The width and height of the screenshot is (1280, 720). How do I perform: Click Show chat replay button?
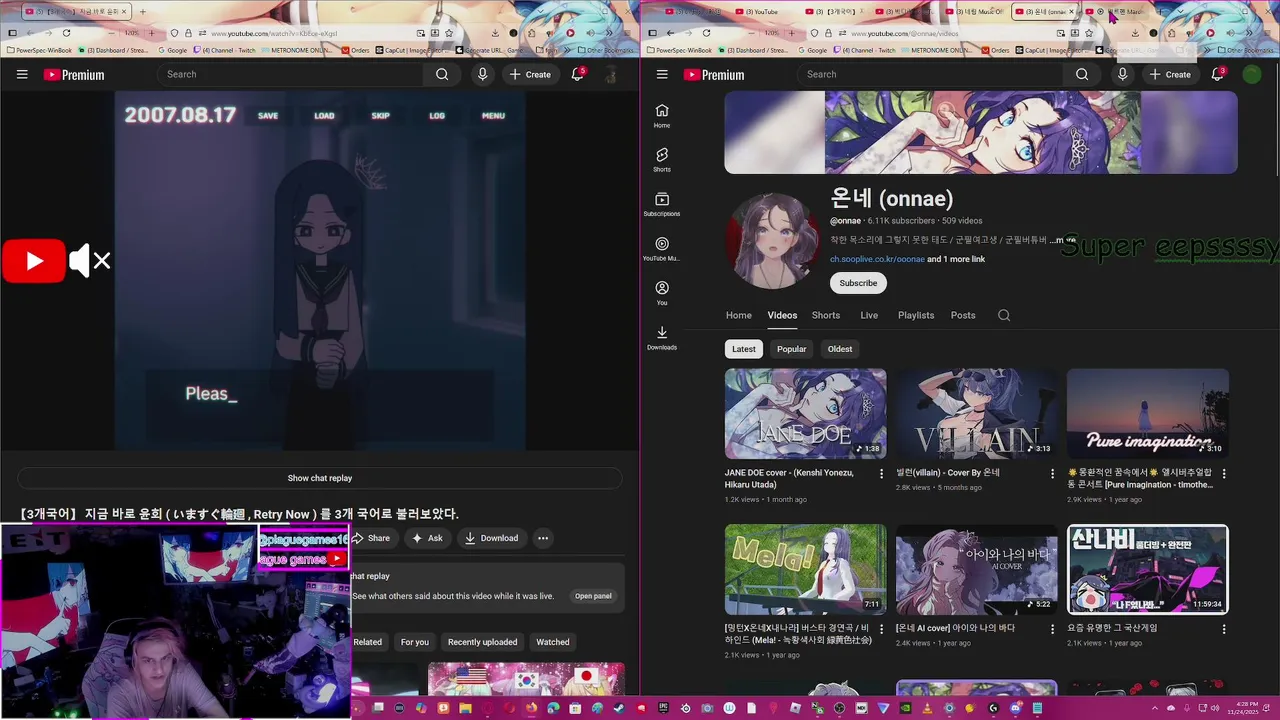coord(320,478)
